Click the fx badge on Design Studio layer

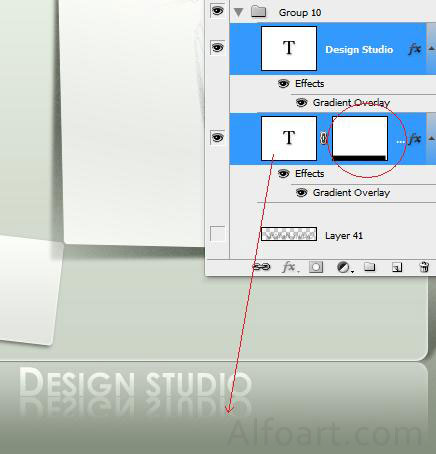pyautogui.click(x=414, y=49)
